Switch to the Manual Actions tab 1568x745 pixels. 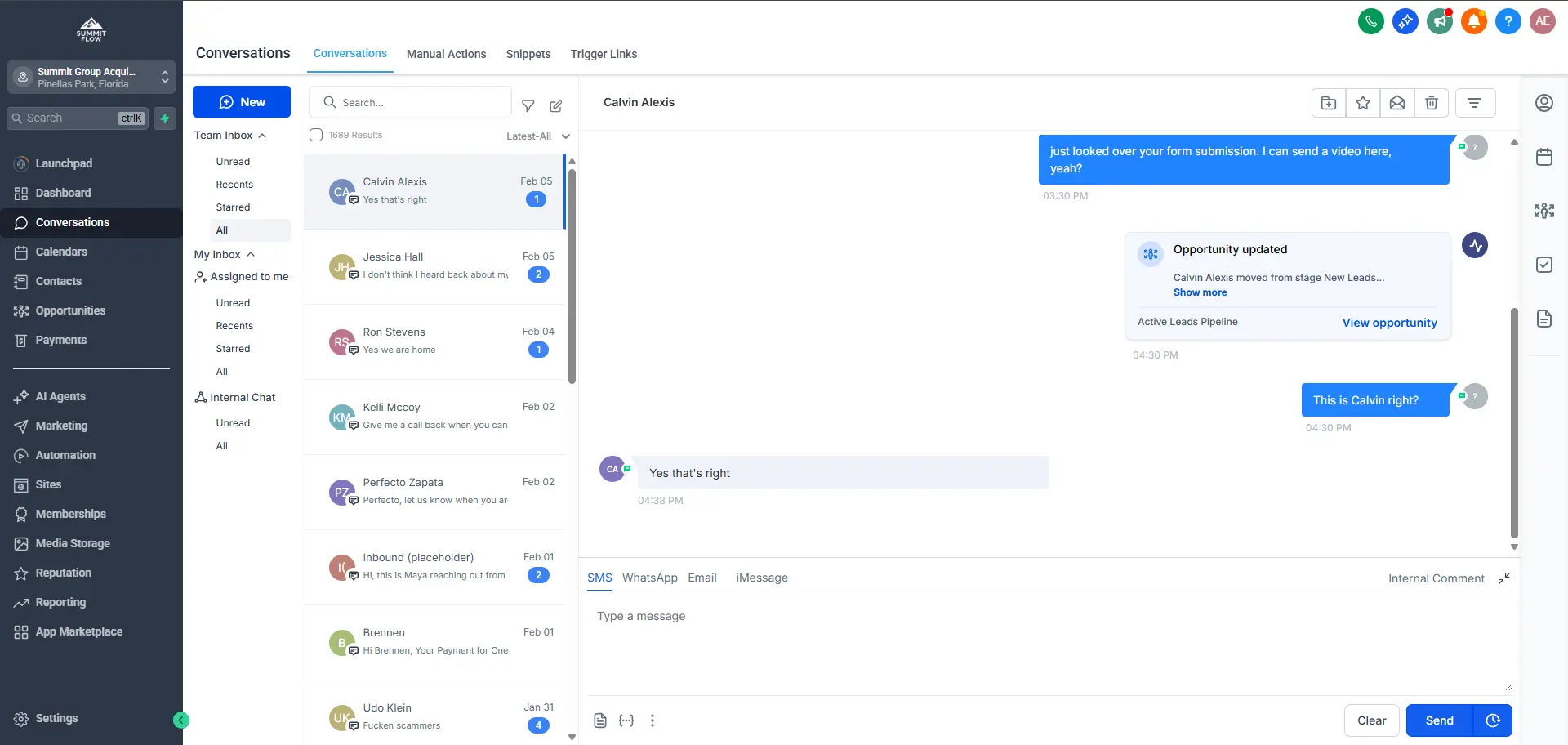coord(446,54)
